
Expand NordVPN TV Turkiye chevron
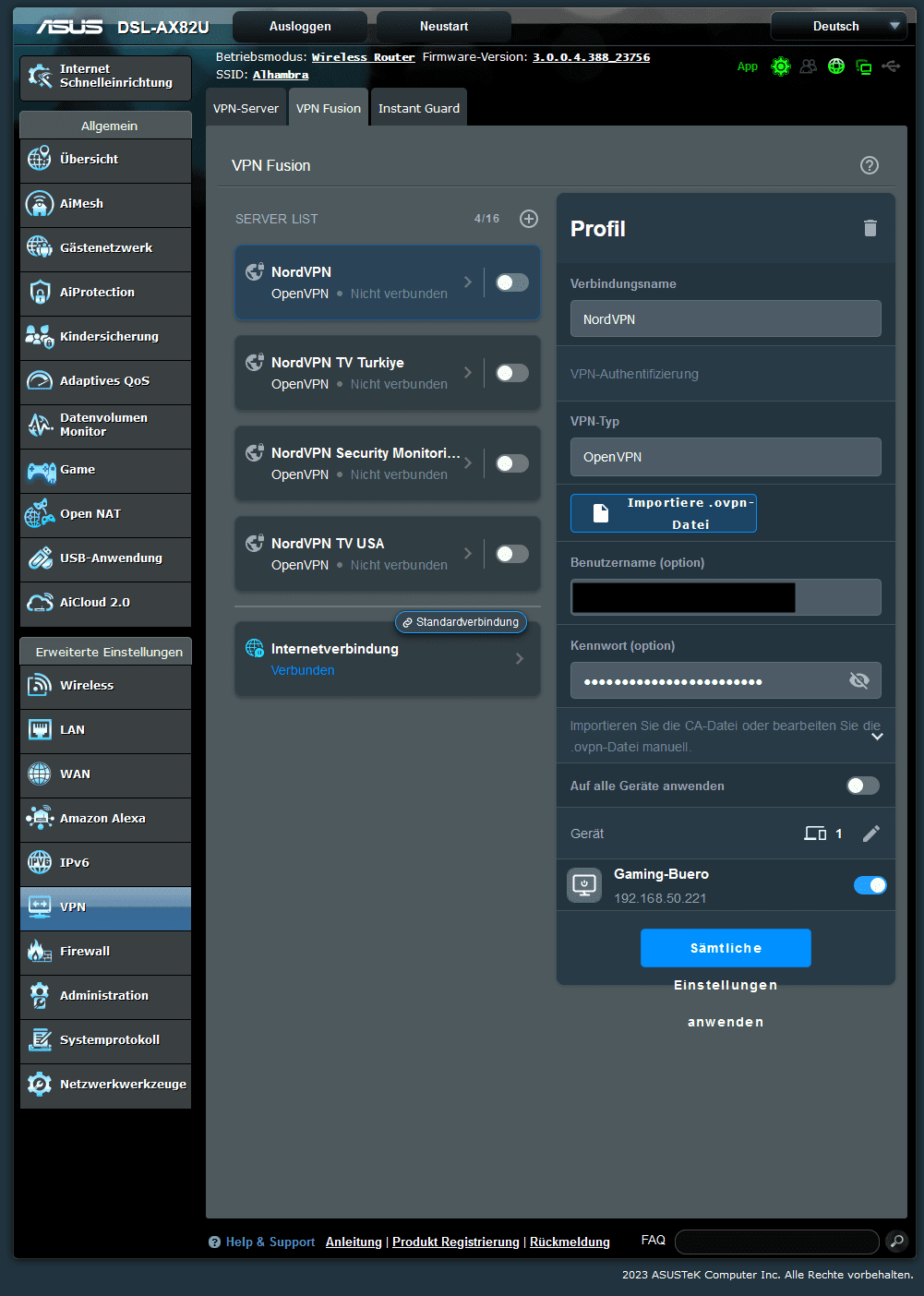(468, 373)
